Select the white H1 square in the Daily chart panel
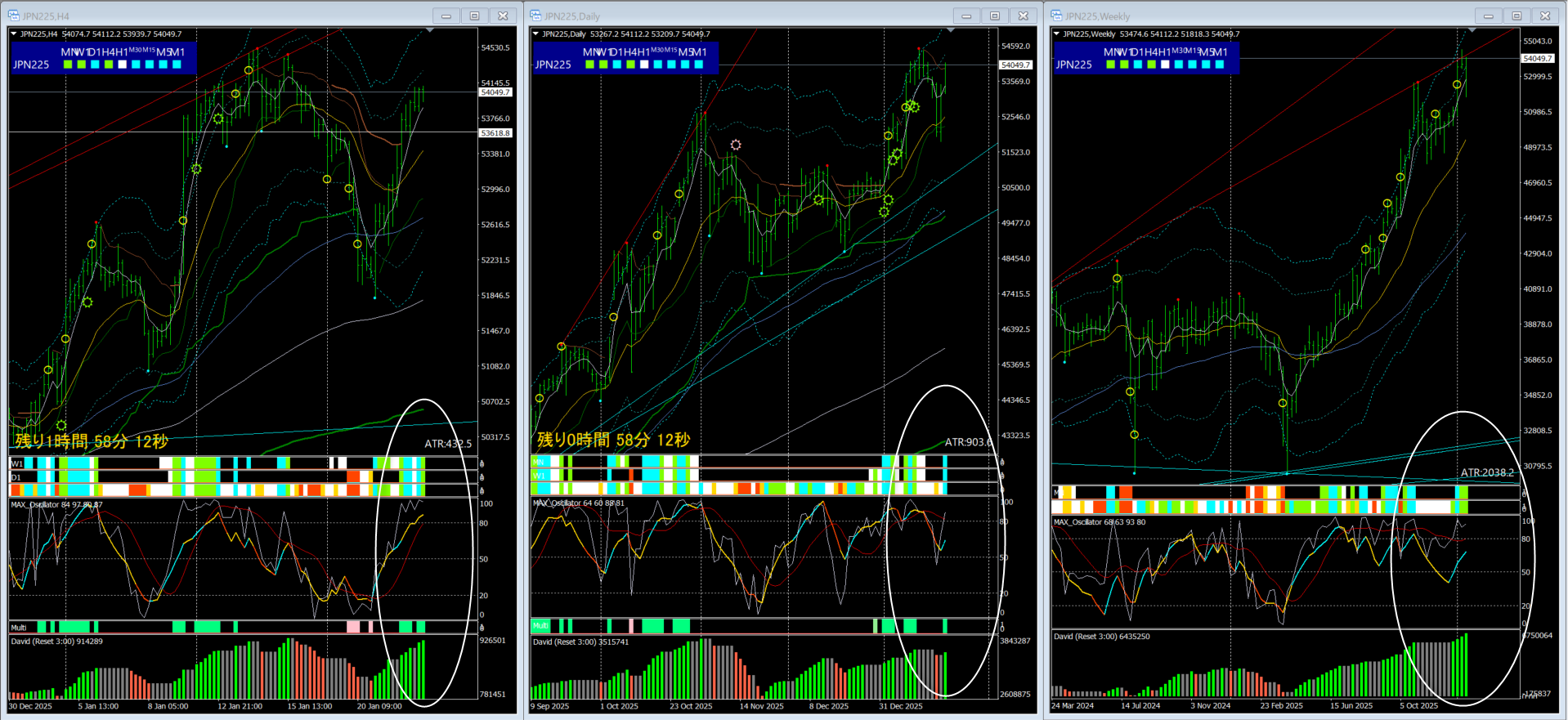Screen dimensions: 1568x720 [644, 65]
